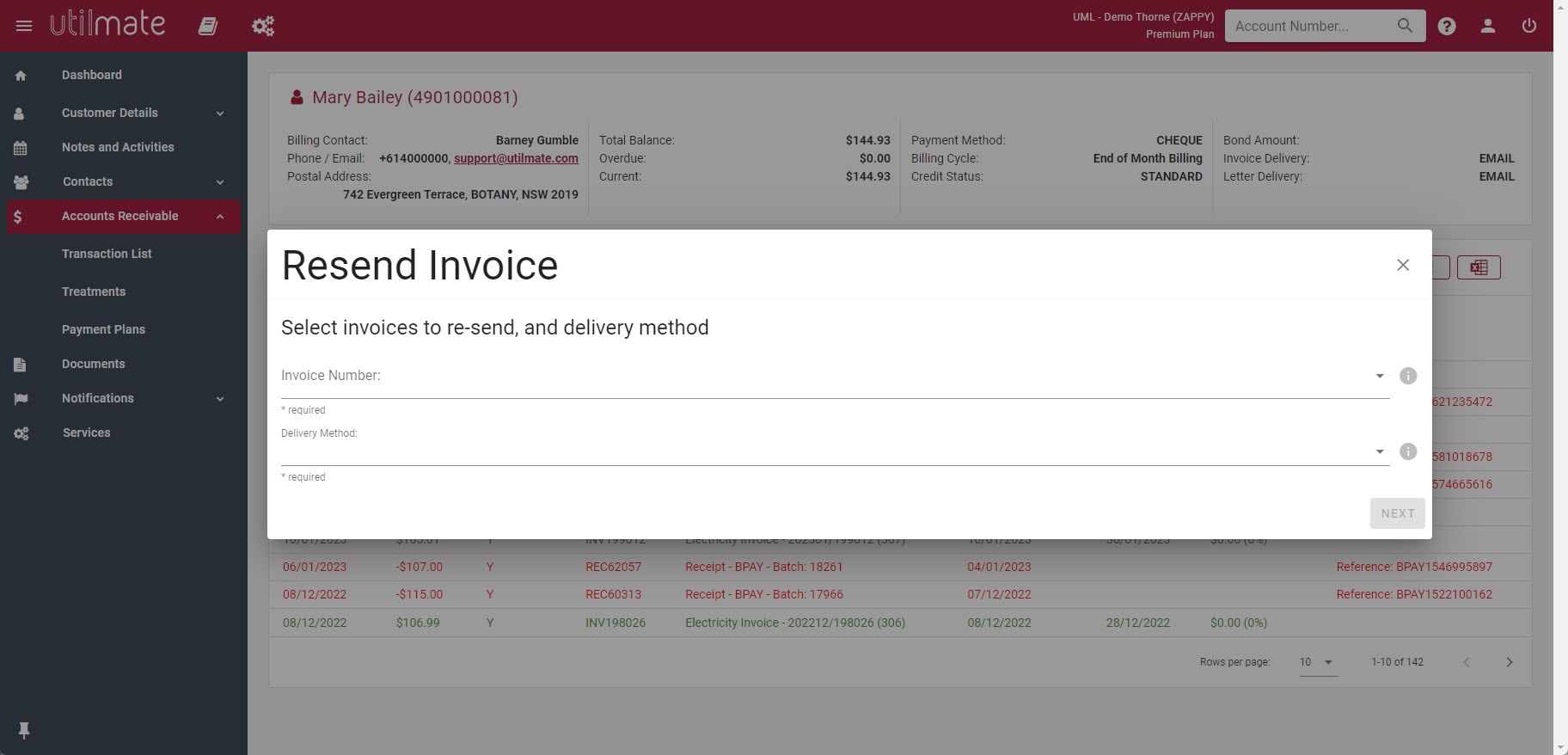Viewport: 1568px width, 755px height.
Task: Click the -$115.00 amount cell
Action: (x=420, y=594)
